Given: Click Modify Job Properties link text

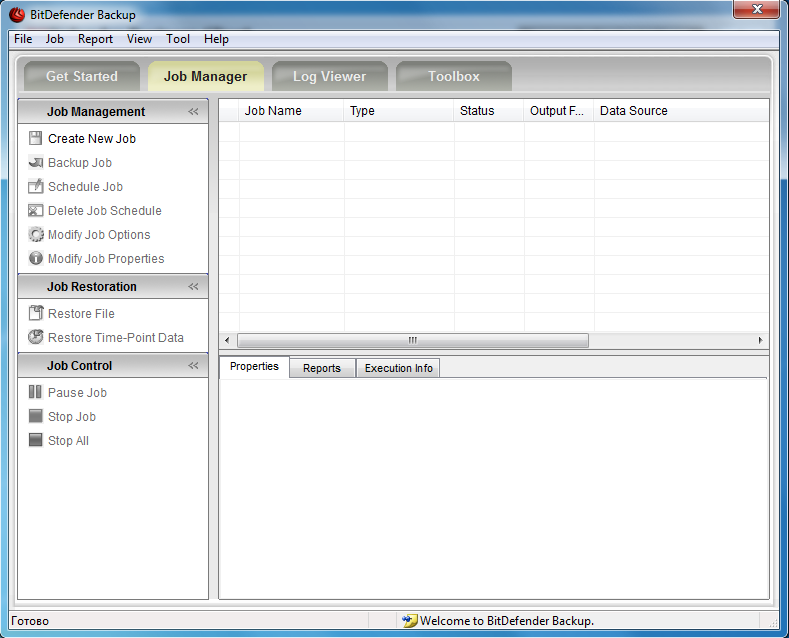Looking at the screenshot, I should 106,259.
